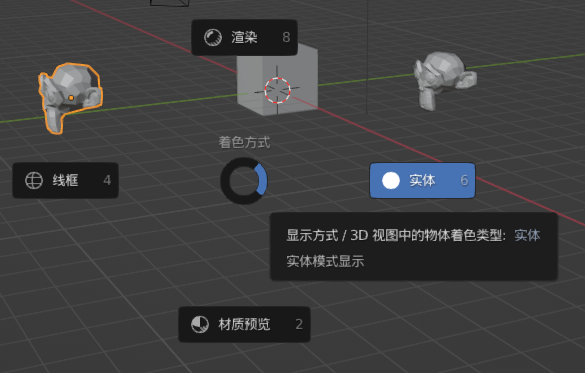
Task: Click shortcut number 4 on 线框
Action: [107, 181]
